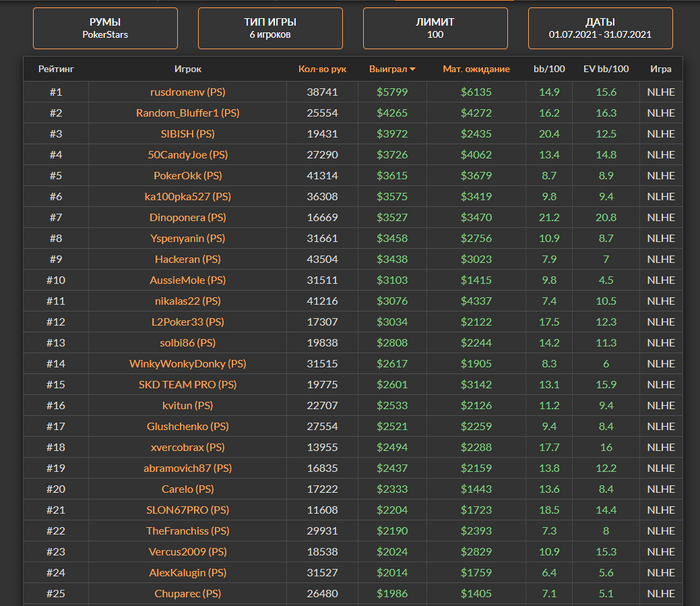Sort by EV bb/100 column header
Viewport: 700px width, 606px height.
(605, 69)
